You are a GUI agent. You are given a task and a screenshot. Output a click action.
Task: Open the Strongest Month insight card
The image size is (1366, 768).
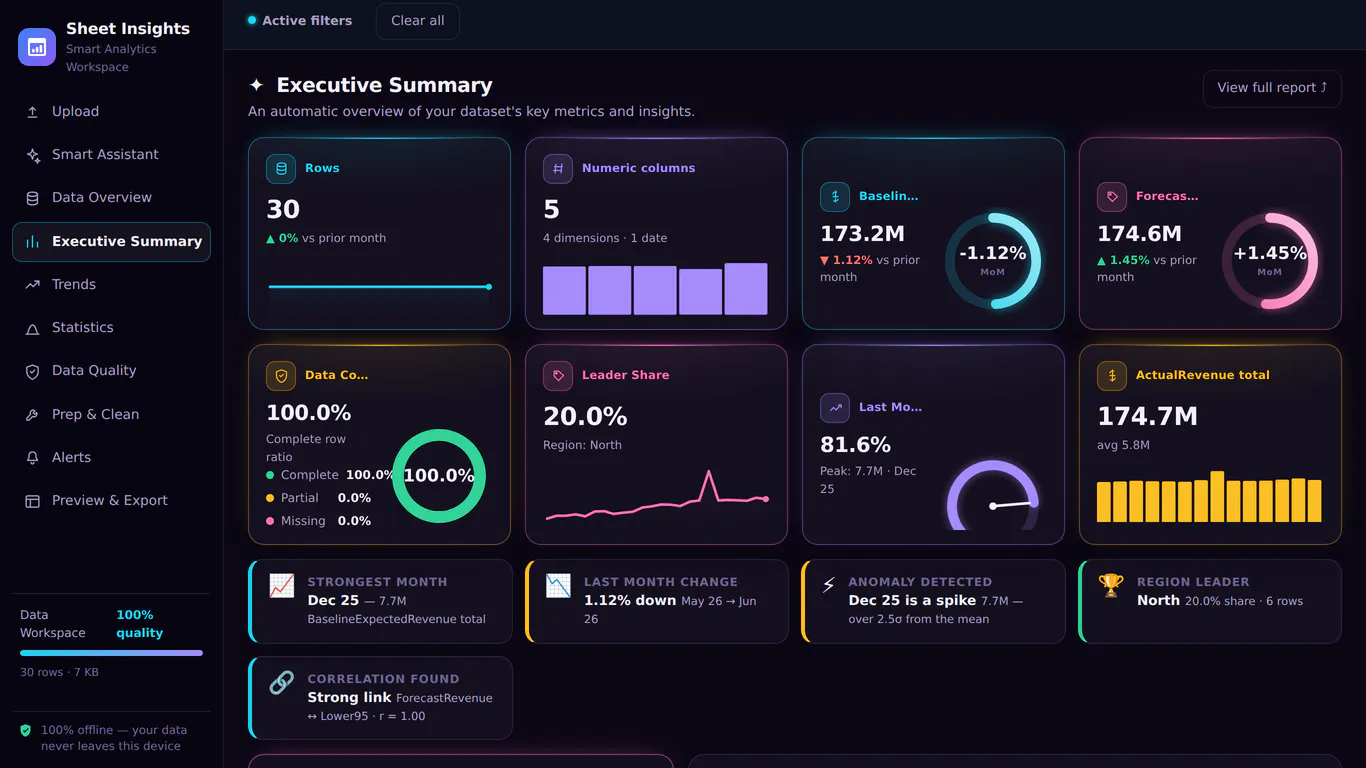tap(380, 601)
